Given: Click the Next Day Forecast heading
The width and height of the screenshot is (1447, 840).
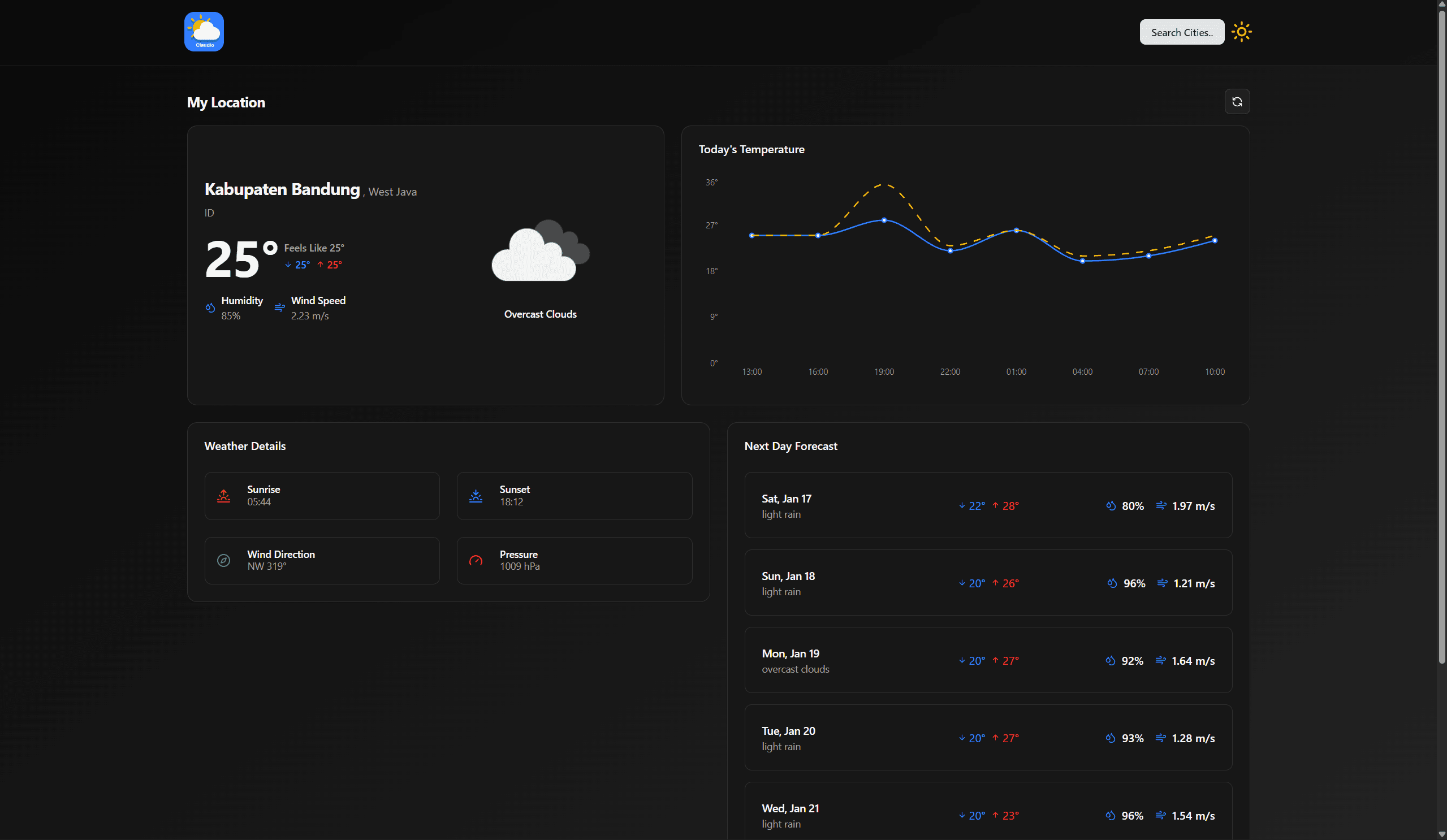Looking at the screenshot, I should point(791,446).
